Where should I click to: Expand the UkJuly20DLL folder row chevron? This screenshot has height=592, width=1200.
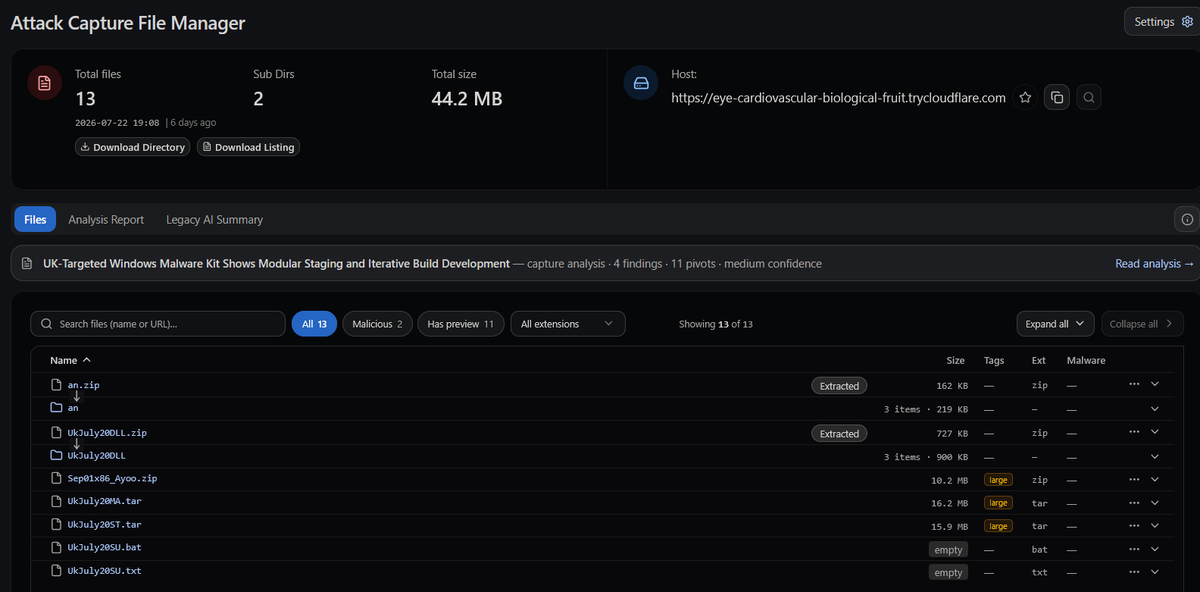(1155, 457)
